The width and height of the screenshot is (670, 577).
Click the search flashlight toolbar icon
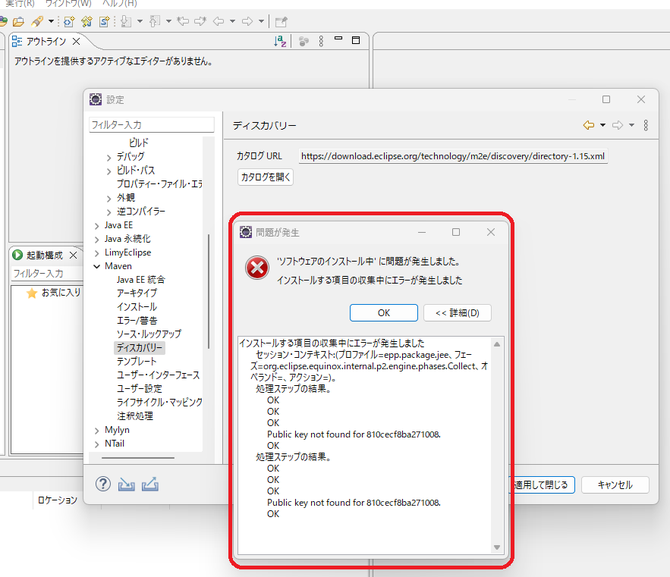(38, 21)
